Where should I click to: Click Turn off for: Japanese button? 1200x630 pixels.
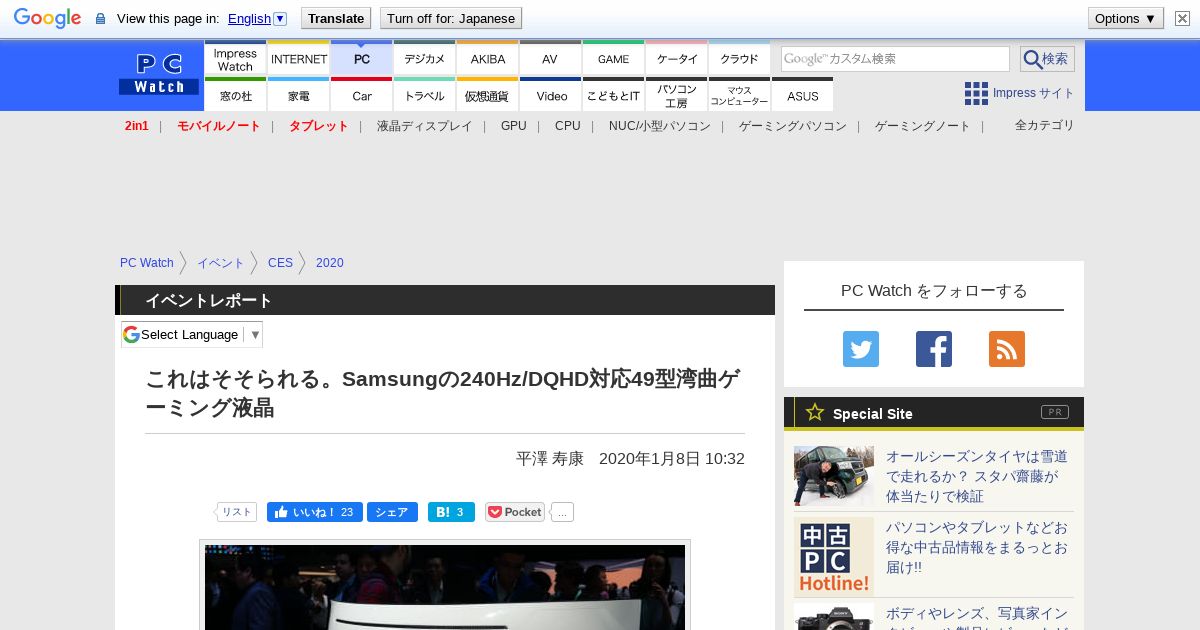tap(451, 18)
